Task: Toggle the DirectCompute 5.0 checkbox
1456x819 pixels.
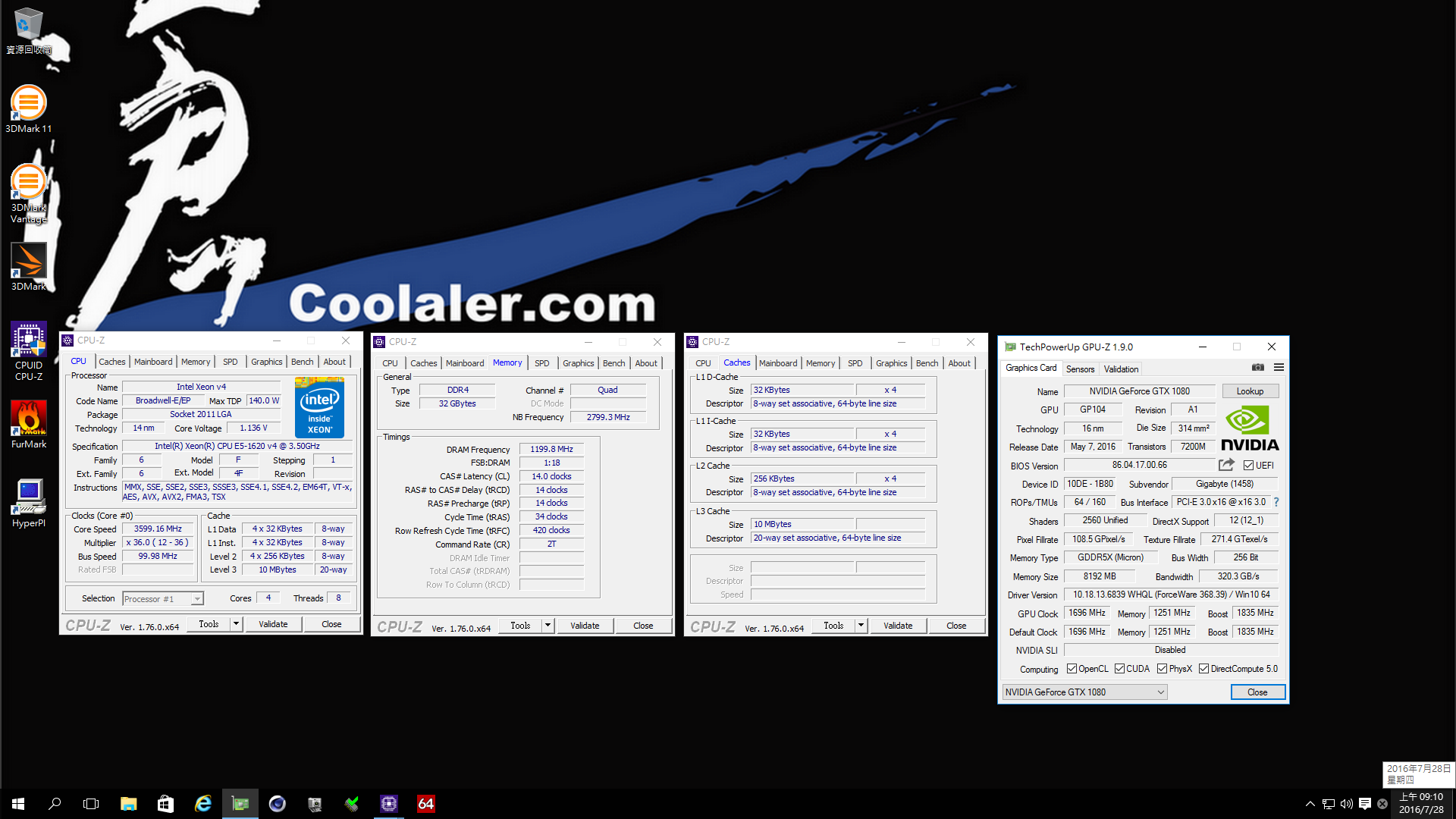Action: pos(1203,669)
